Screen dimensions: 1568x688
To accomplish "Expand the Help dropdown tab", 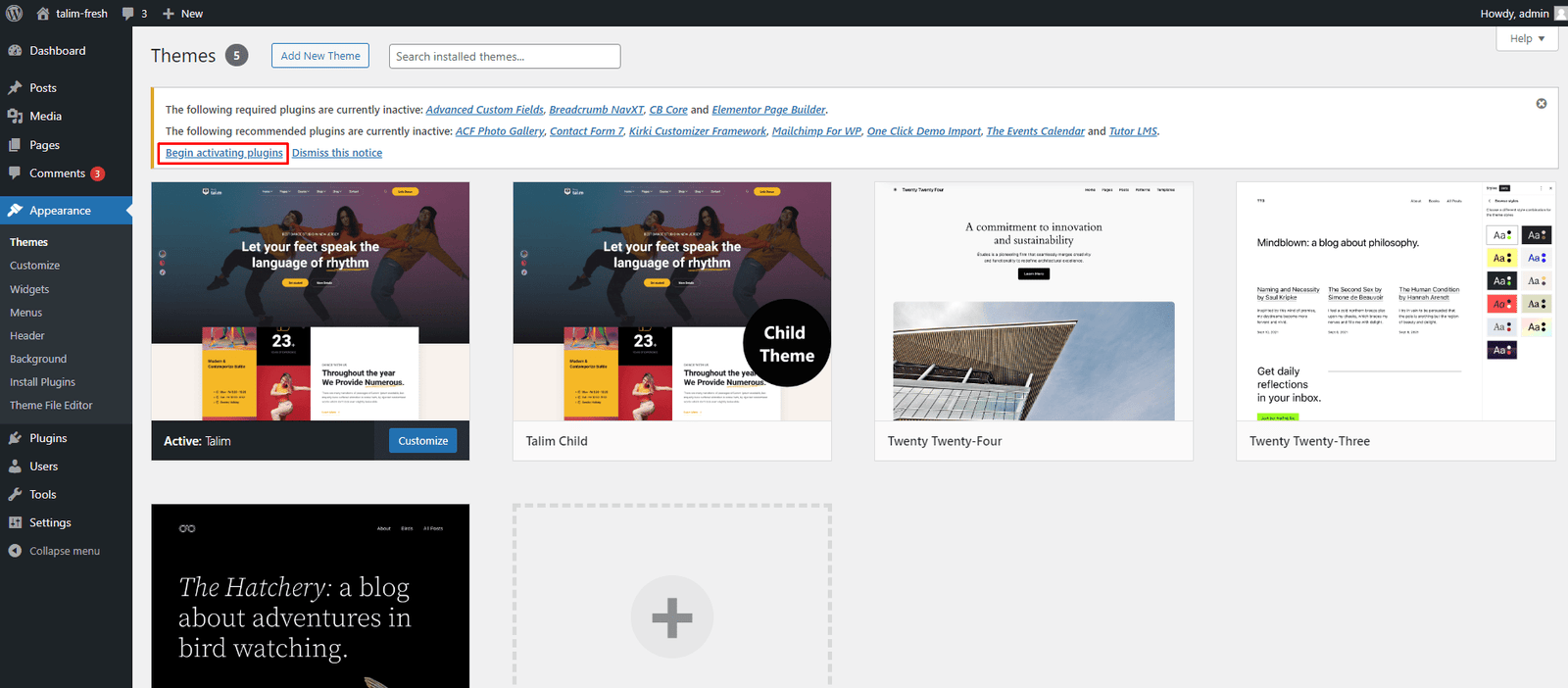I will (1527, 39).
